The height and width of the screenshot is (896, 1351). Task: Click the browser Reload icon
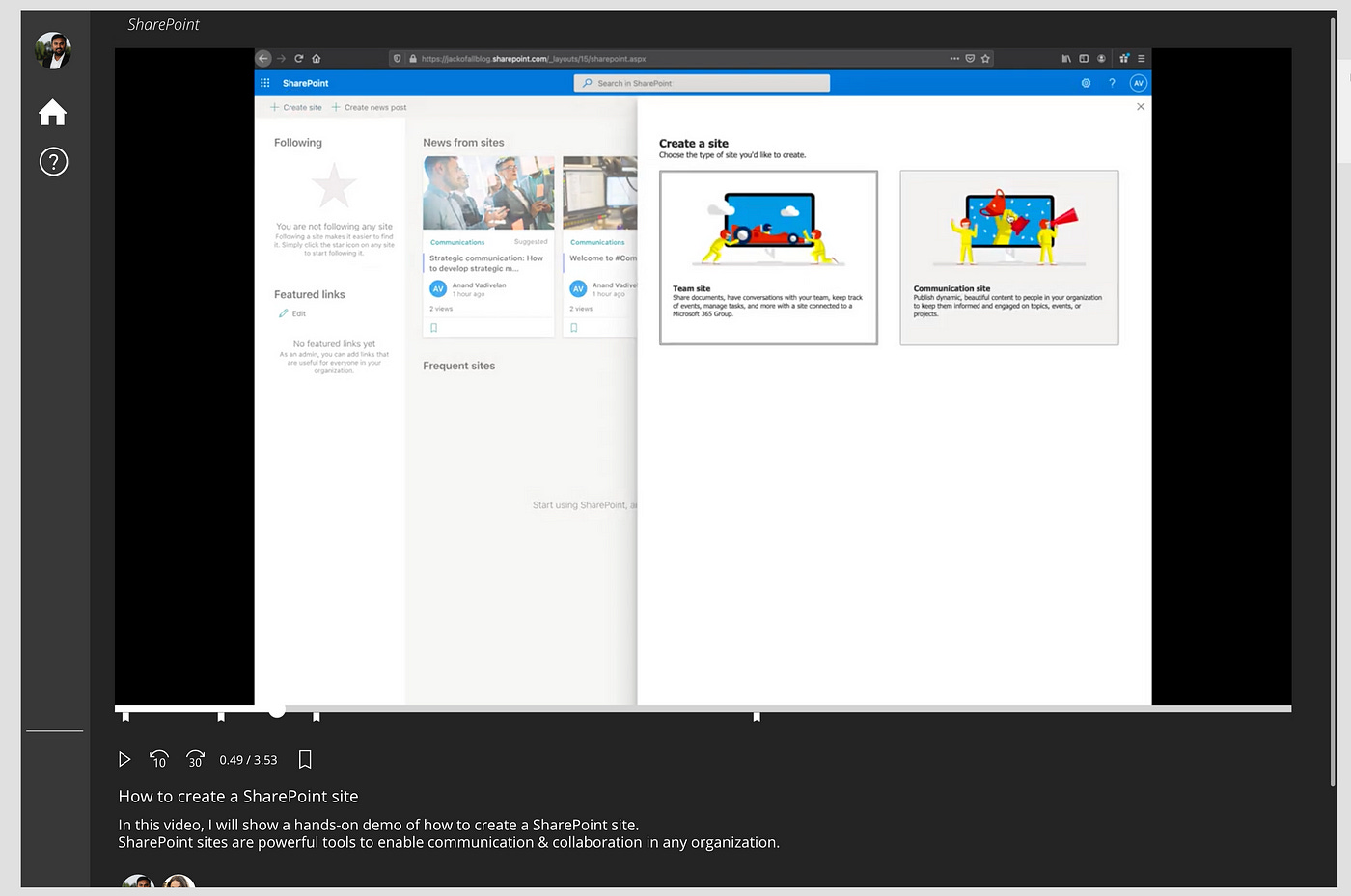click(299, 58)
